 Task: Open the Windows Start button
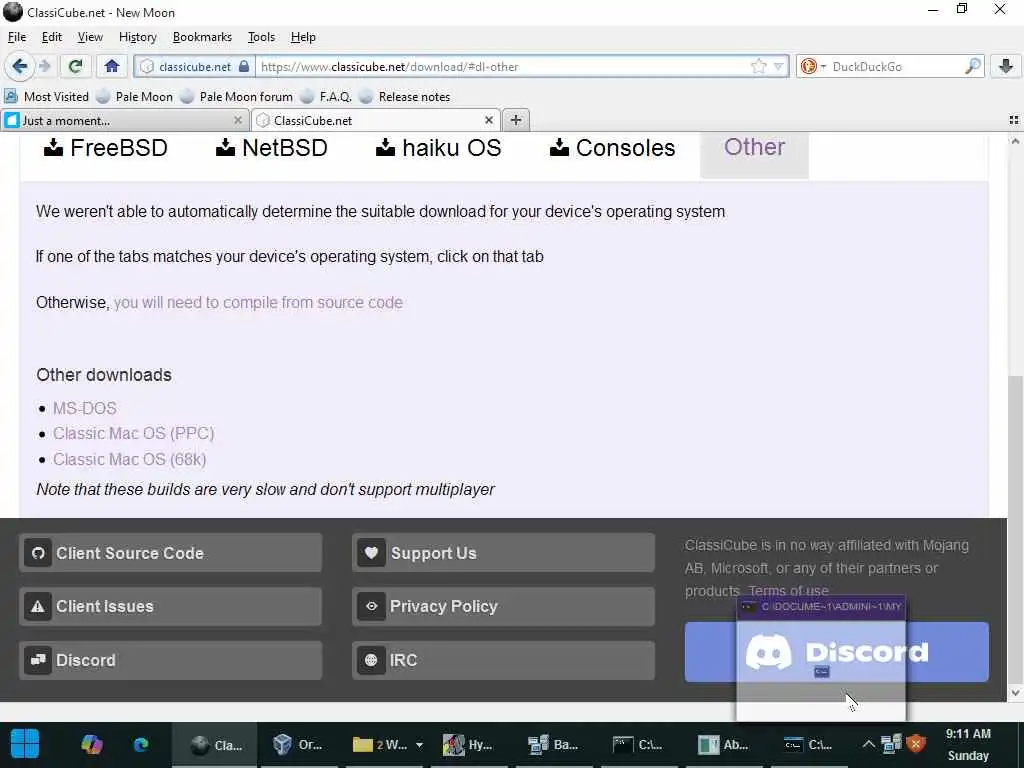[x=25, y=744]
